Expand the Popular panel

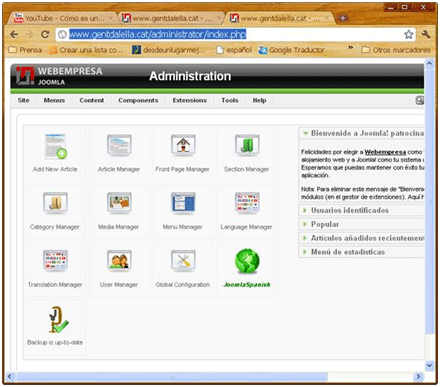(361, 224)
